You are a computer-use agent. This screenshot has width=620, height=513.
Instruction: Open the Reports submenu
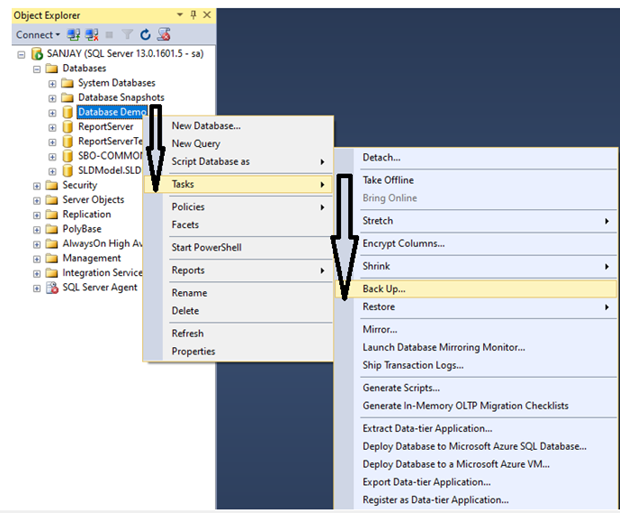tap(239, 271)
